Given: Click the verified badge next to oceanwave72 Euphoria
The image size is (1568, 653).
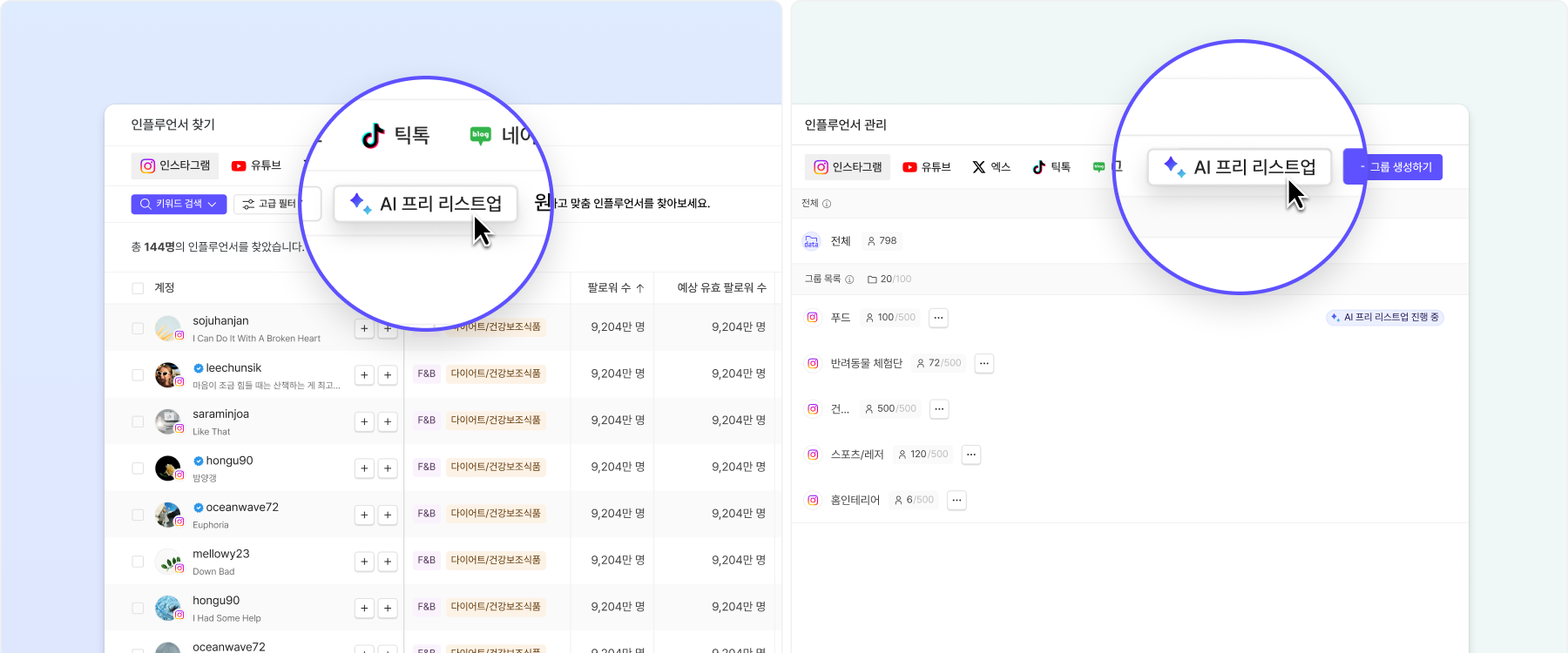Looking at the screenshot, I should click(198, 508).
